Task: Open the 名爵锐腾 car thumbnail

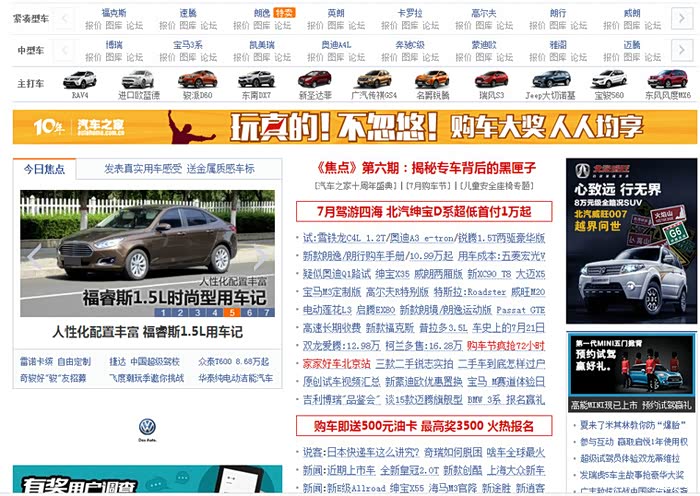Action: coord(432,79)
